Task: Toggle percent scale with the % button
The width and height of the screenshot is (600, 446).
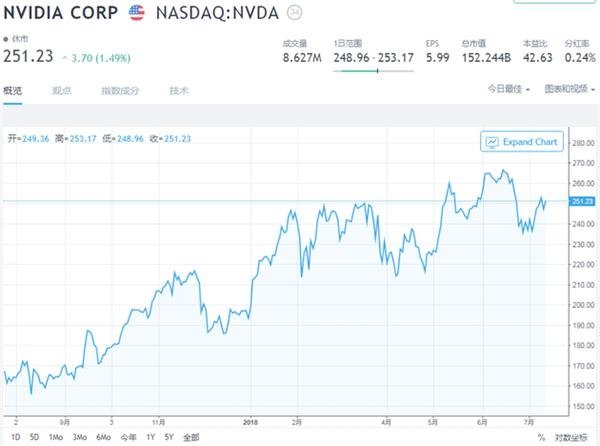Action: 541,437
